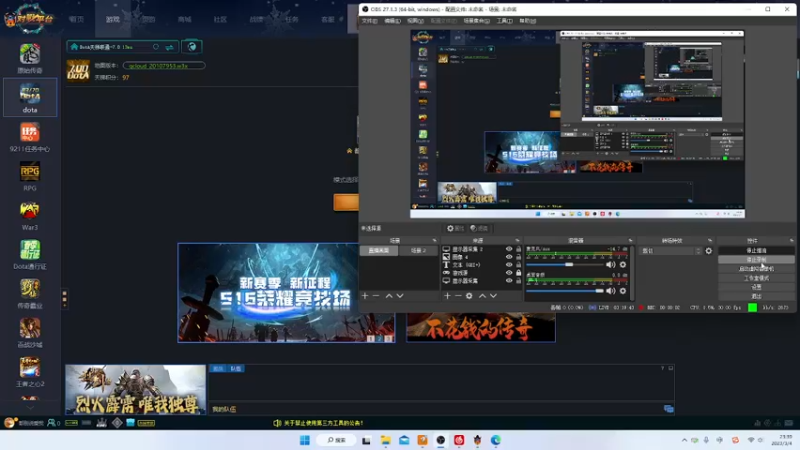Toggle visibility of the 游戏源 source
The image size is (800, 450).
point(509,273)
